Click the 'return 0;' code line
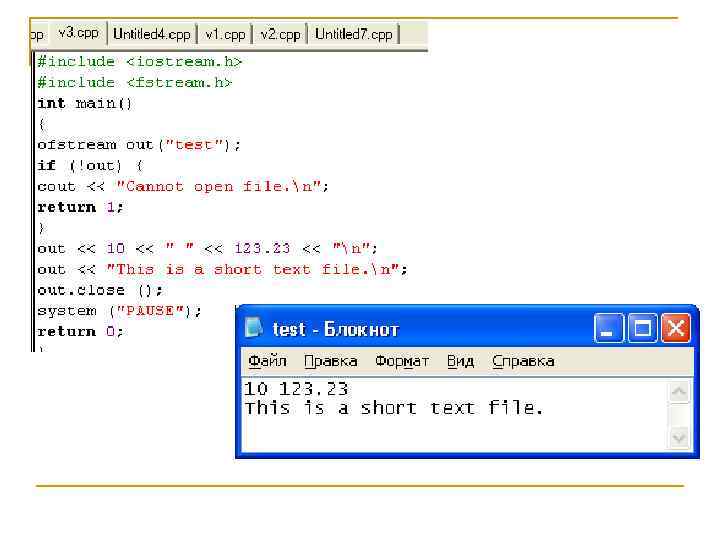 tap(80, 332)
